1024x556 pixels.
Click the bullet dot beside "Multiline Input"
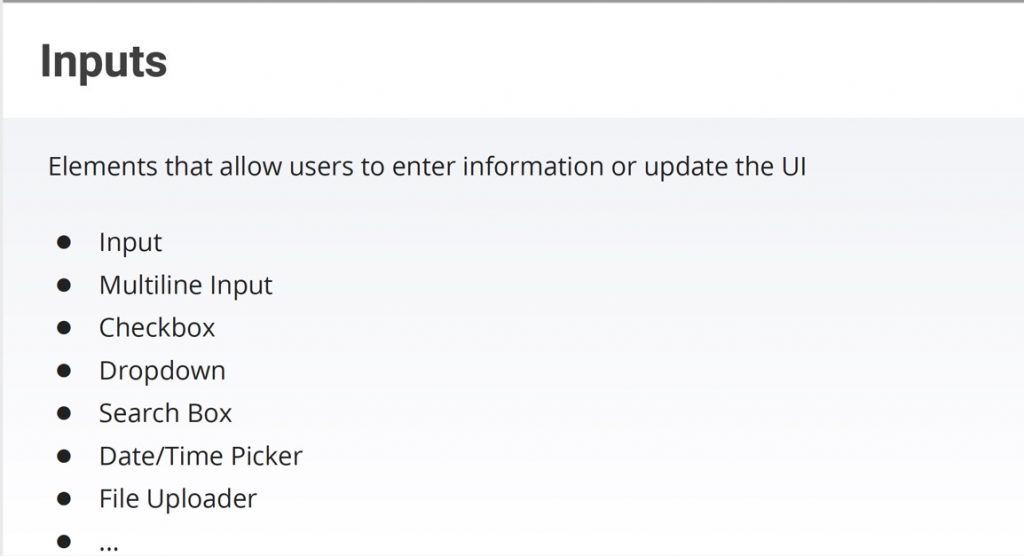point(63,285)
